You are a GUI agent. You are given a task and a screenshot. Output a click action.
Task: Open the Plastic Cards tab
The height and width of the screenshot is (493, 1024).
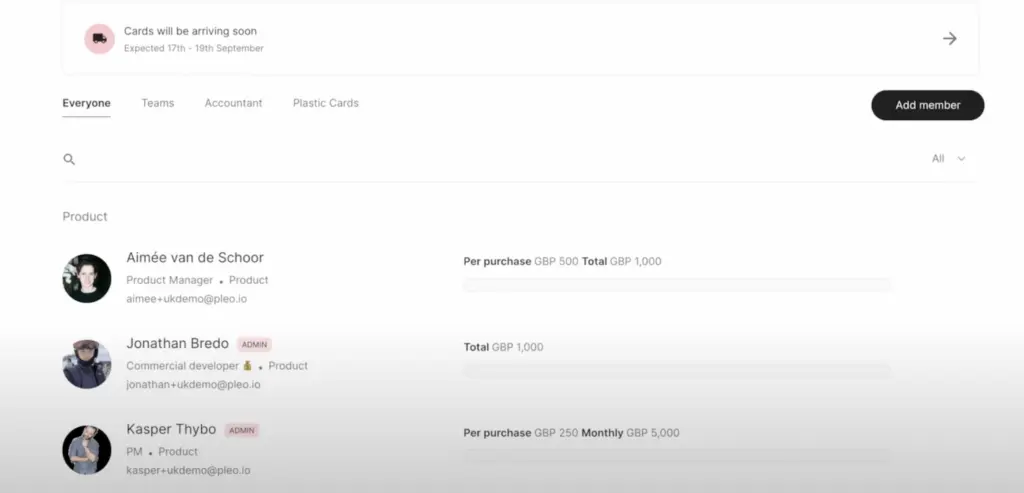pyautogui.click(x=325, y=103)
